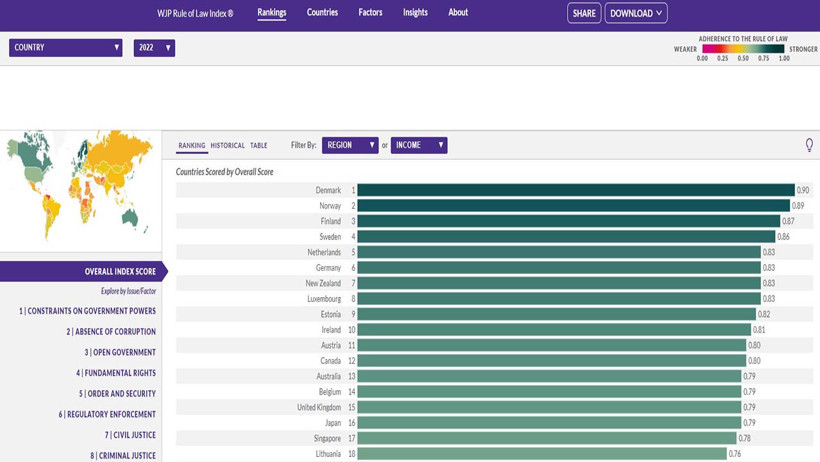Open the Factors menu item
The width and height of the screenshot is (820, 462).
[x=370, y=13]
